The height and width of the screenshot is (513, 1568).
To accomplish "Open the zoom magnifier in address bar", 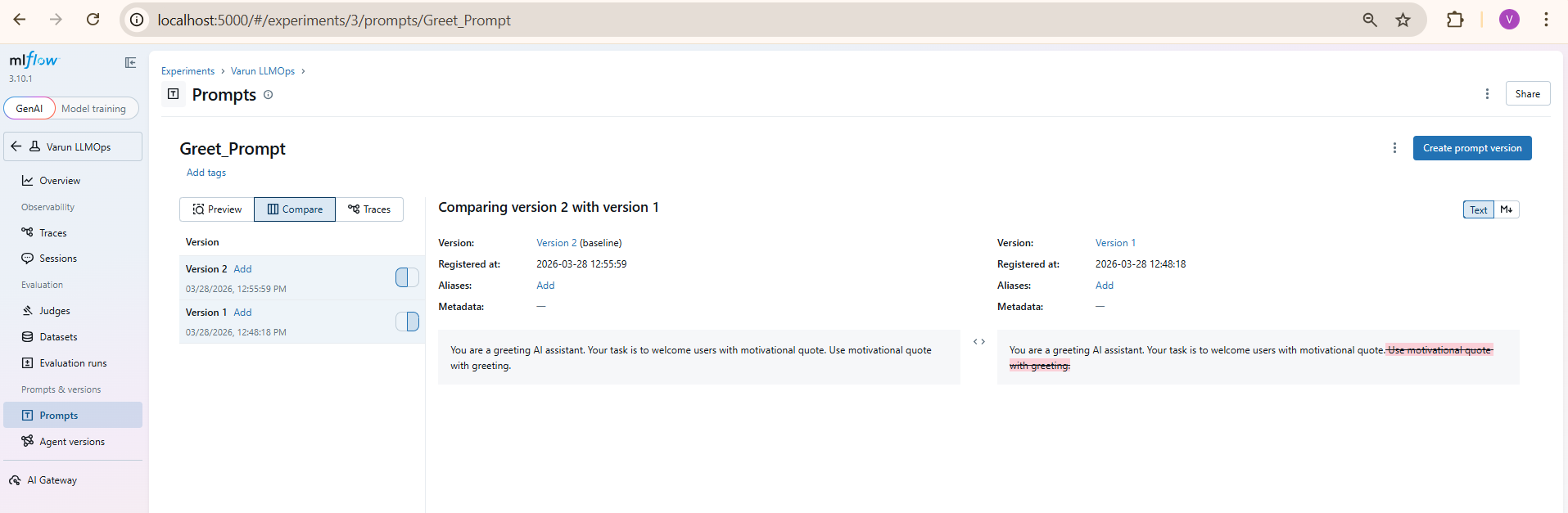I will tap(1370, 20).
